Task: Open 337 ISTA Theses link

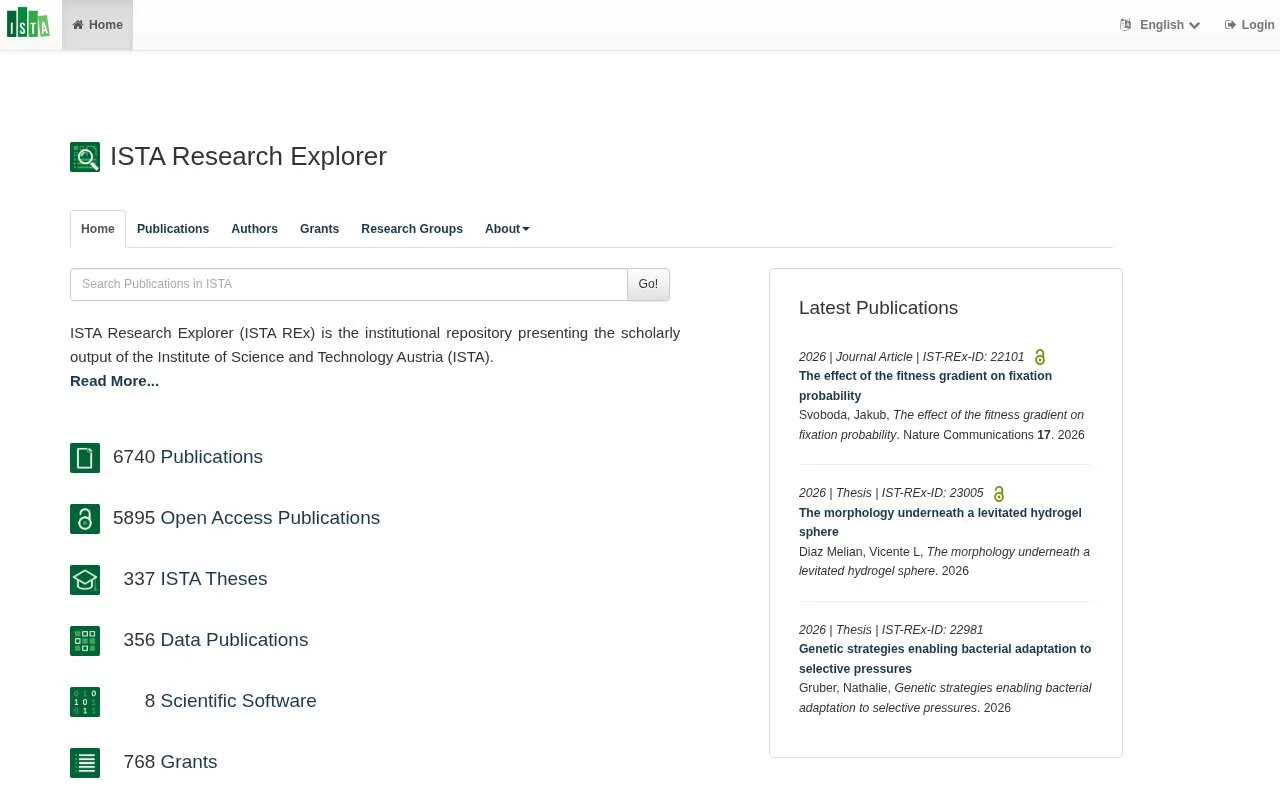Action: [195, 579]
